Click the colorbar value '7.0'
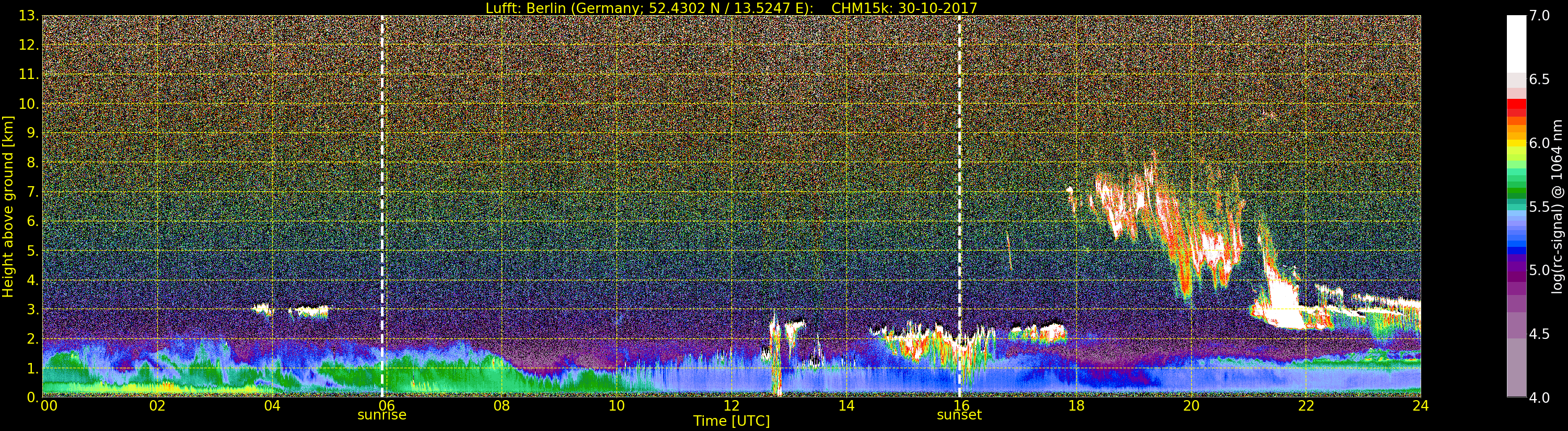The width and height of the screenshot is (1568, 431). click(x=1539, y=16)
